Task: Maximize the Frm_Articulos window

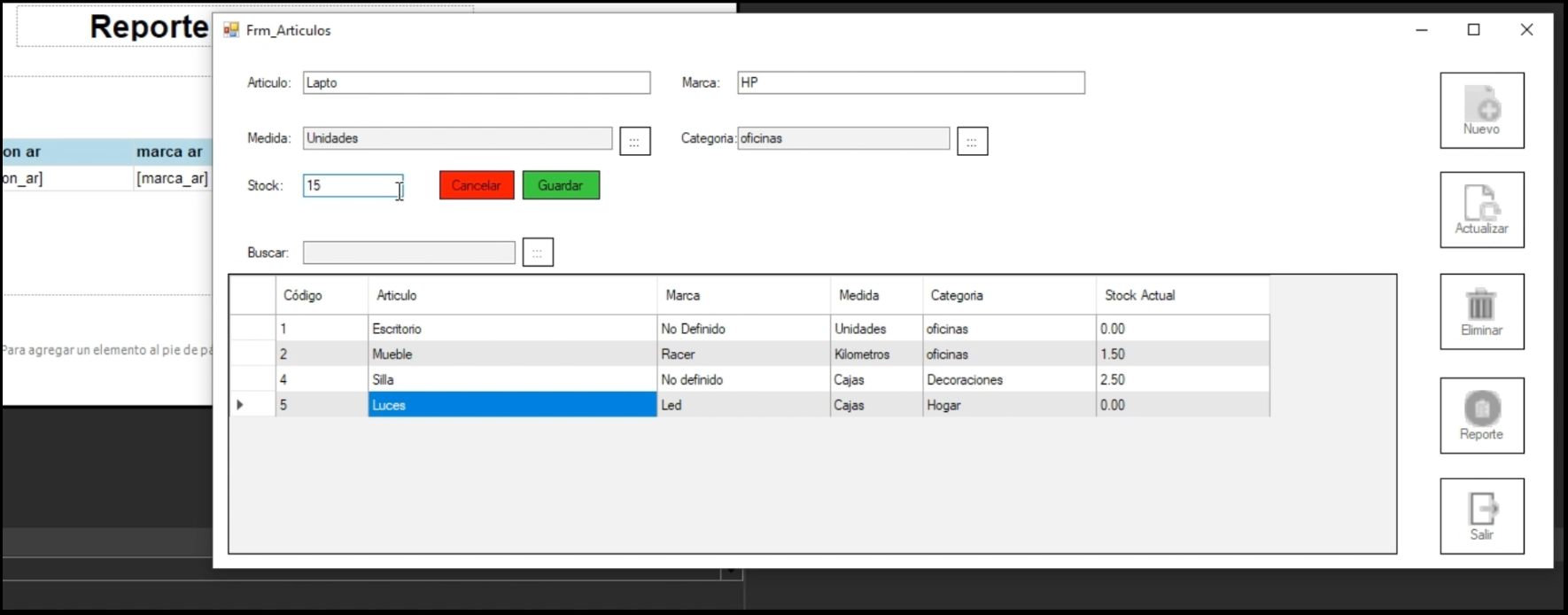Action: pos(1473,30)
